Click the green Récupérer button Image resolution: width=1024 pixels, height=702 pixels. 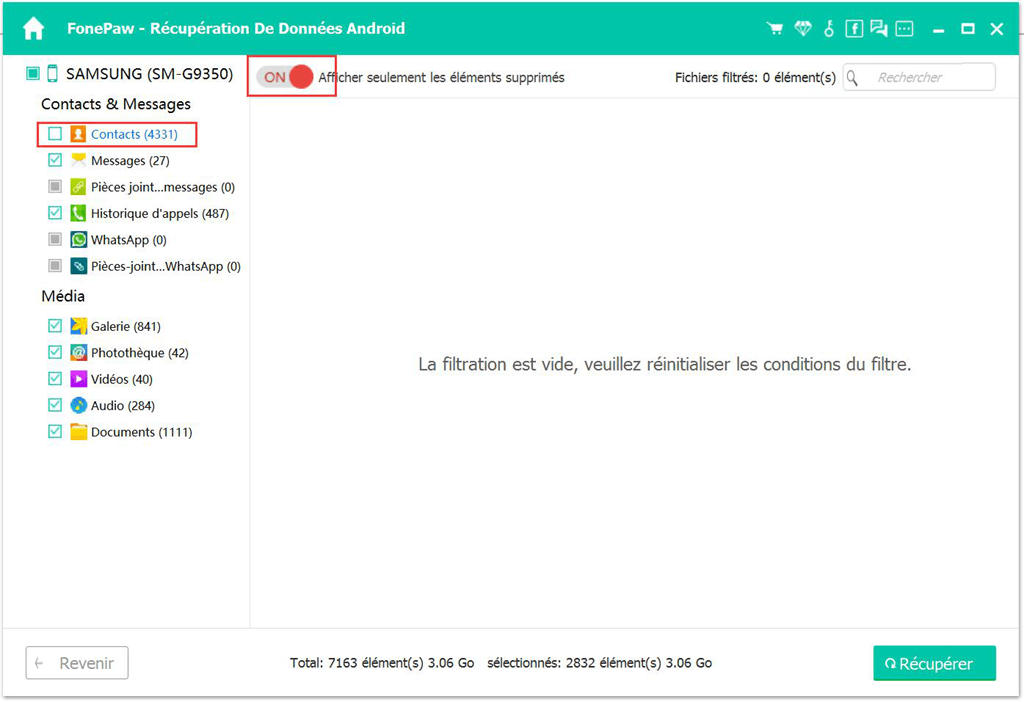pyautogui.click(x=935, y=663)
